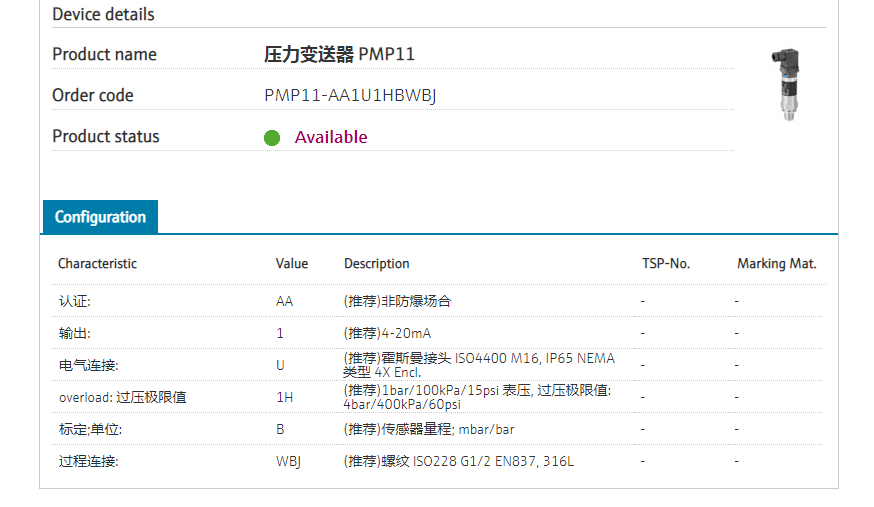874x507 pixels.
Task: Click the Marking Mat. column header
Action: (x=777, y=264)
